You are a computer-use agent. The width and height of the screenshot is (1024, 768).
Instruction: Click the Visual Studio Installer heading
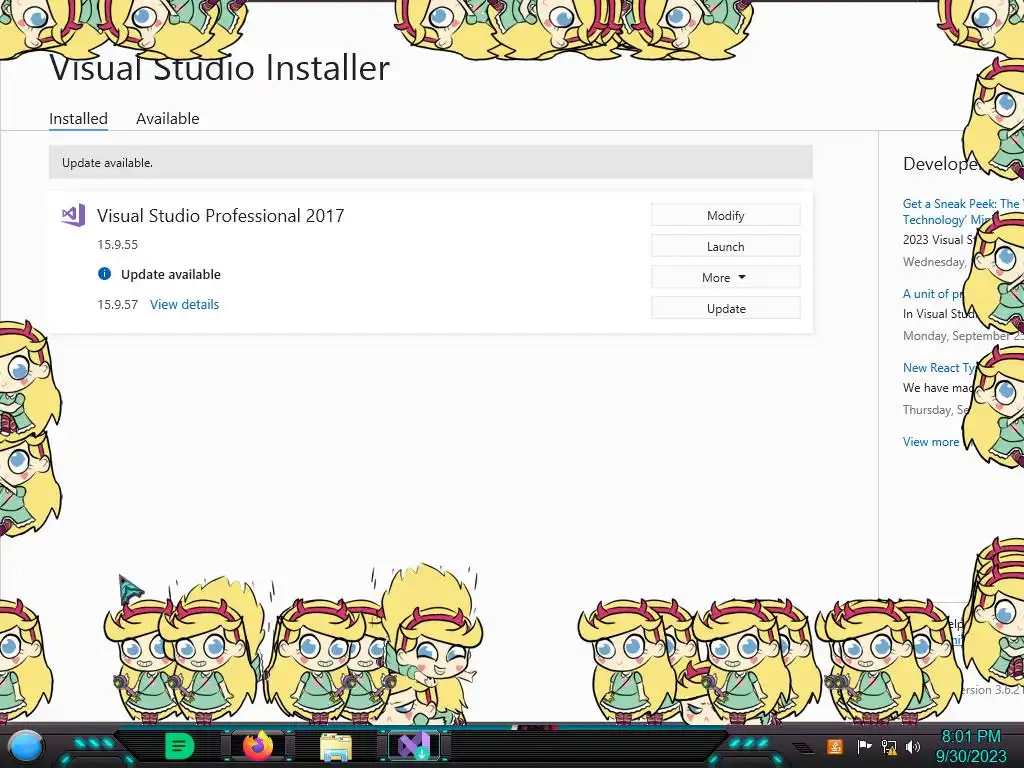(219, 68)
